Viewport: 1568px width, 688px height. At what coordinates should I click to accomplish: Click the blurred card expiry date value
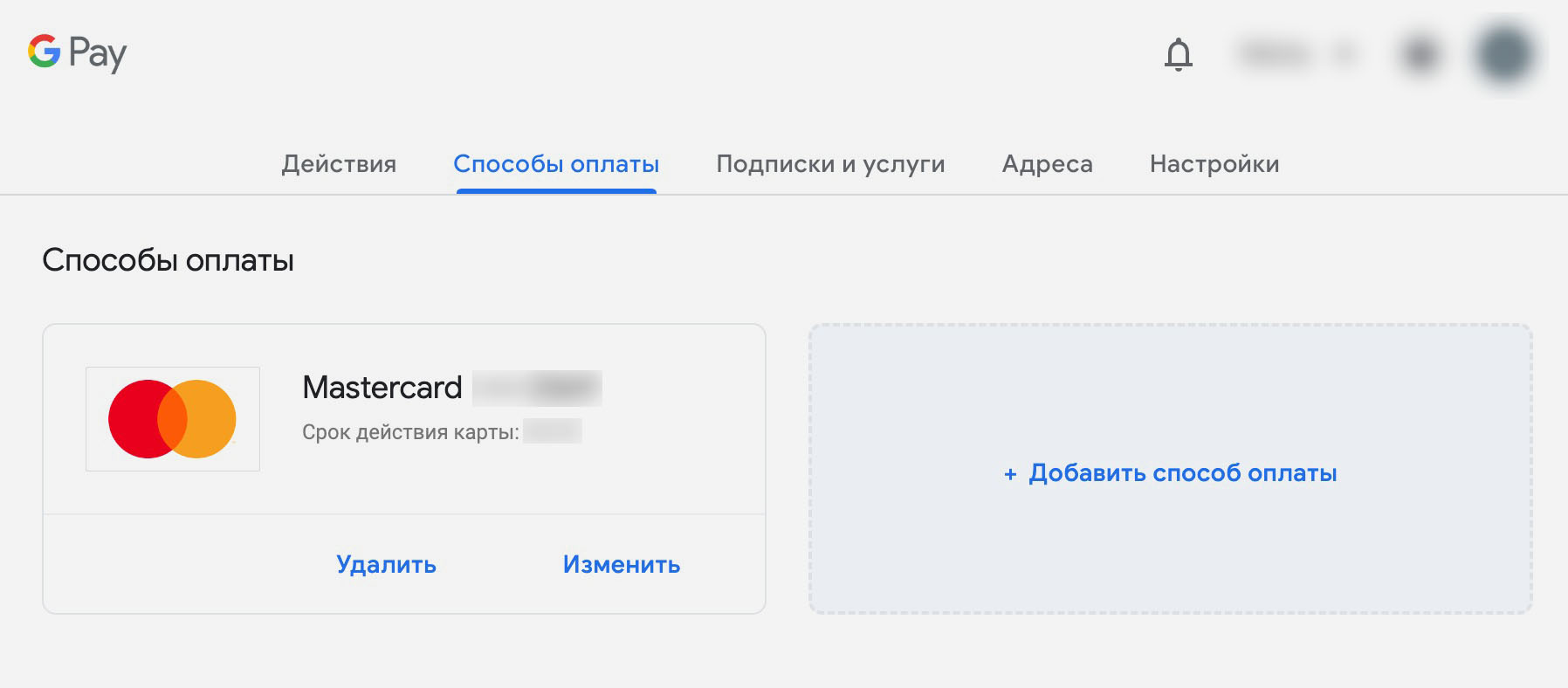pyautogui.click(x=553, y=431)
